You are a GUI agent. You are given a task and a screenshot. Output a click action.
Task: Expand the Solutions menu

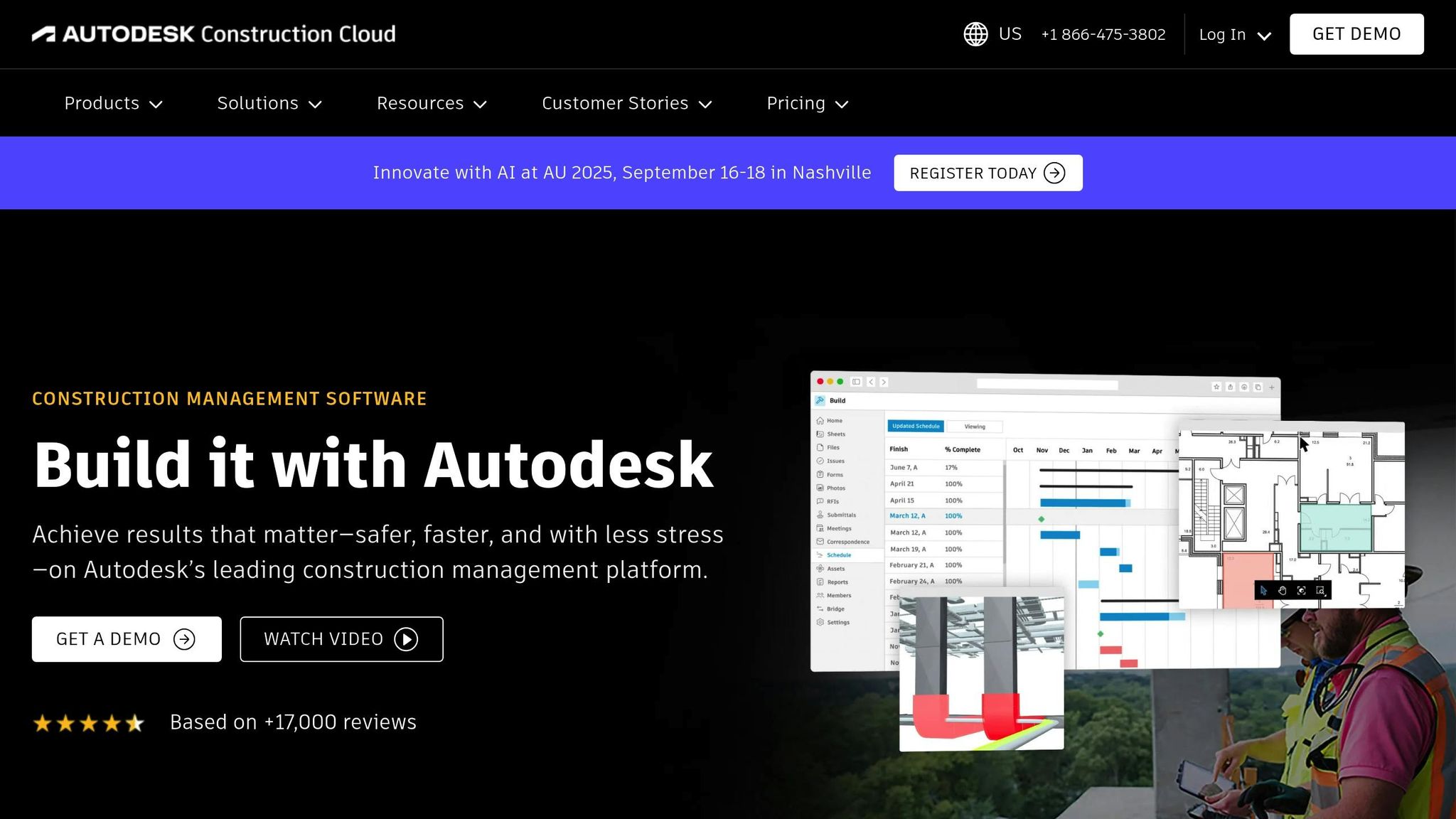[x=270, y=103]
